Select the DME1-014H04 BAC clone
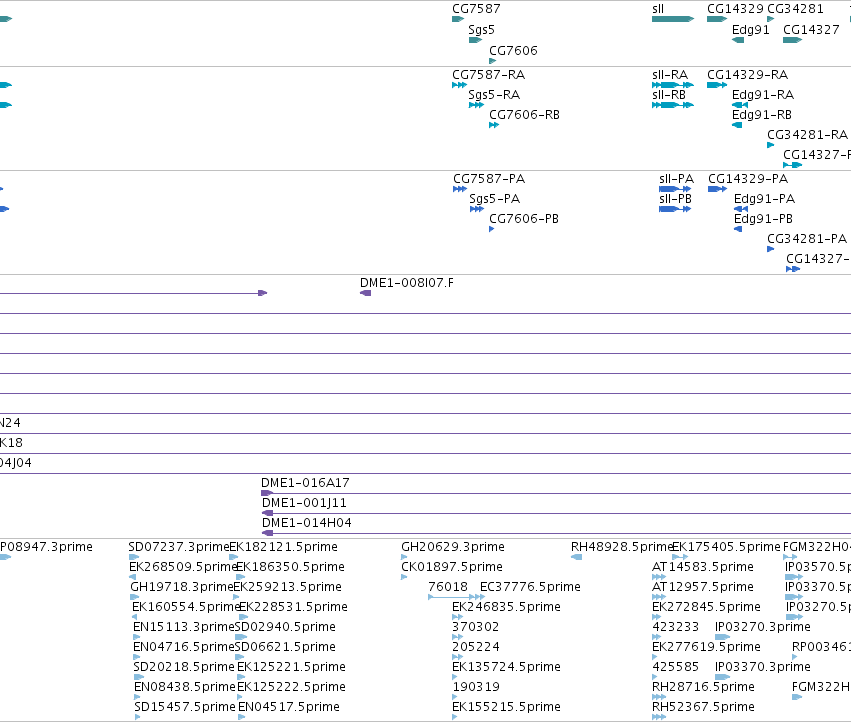This screenshot has height=722, width=851. 307,523
